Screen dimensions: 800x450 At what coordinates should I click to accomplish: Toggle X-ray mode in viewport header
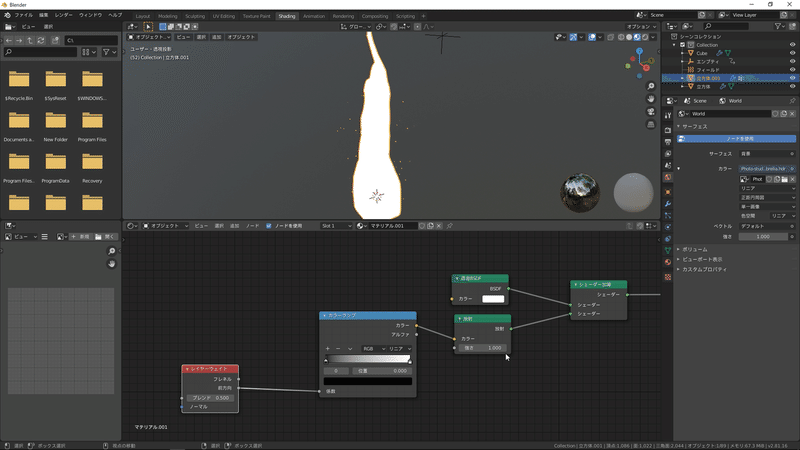pyautogui.click(x=611, y=37)
